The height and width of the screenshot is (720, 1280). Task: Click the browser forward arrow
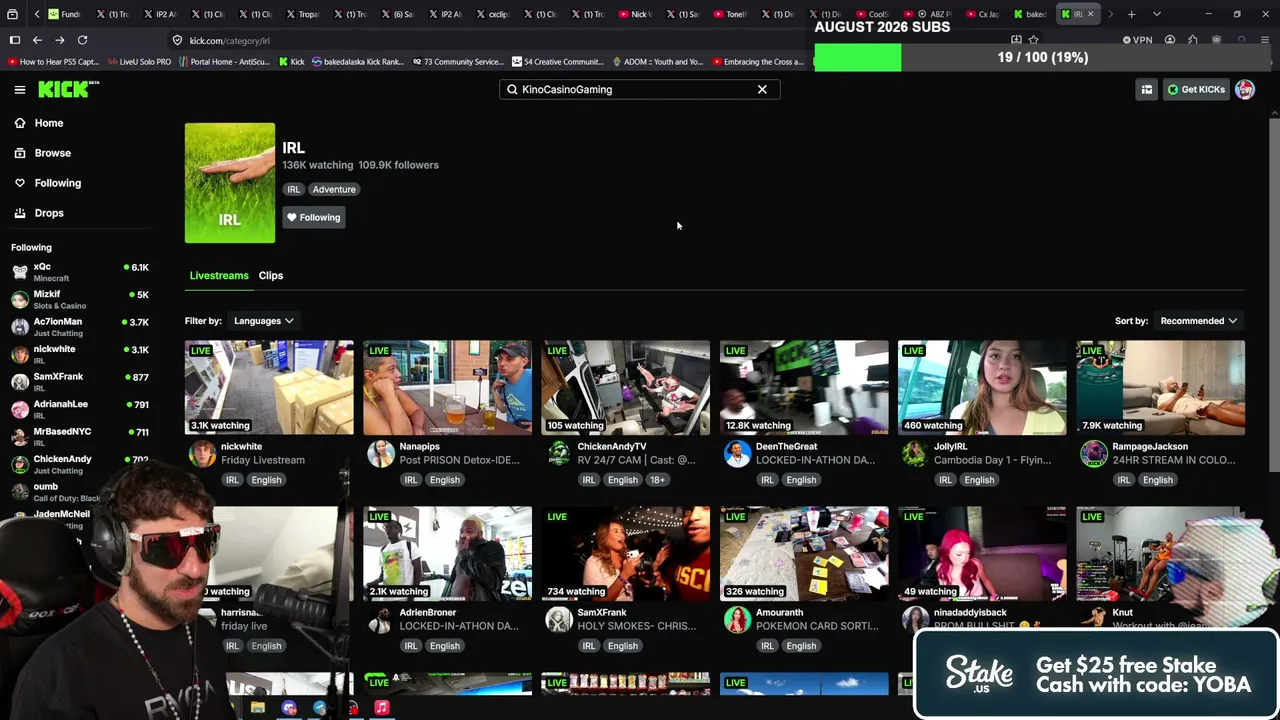point(60,40)
